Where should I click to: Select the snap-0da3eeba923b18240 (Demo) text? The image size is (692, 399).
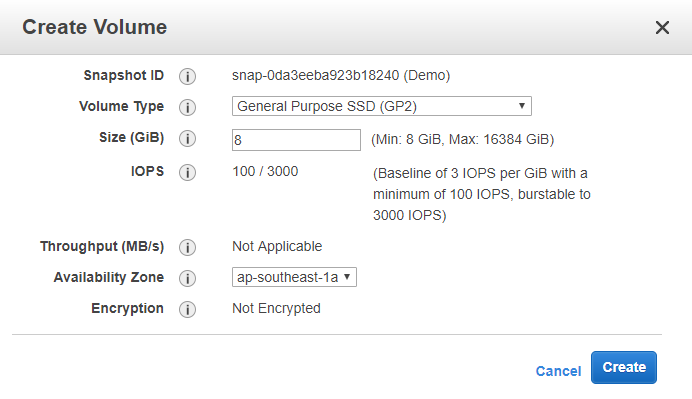pos(341,75)
